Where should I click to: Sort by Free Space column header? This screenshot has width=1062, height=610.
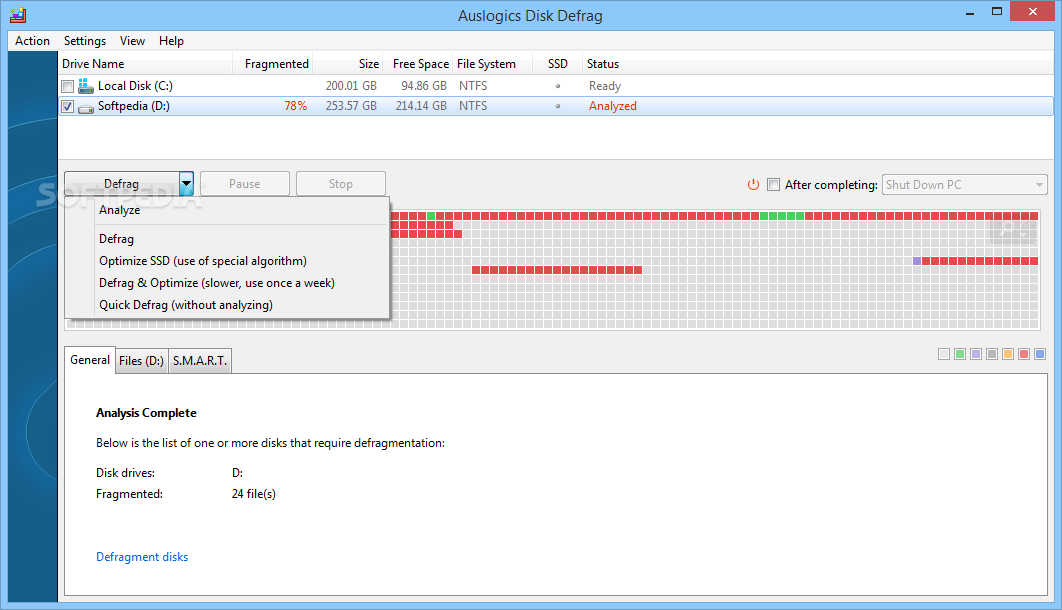click(x=418, y=64)
